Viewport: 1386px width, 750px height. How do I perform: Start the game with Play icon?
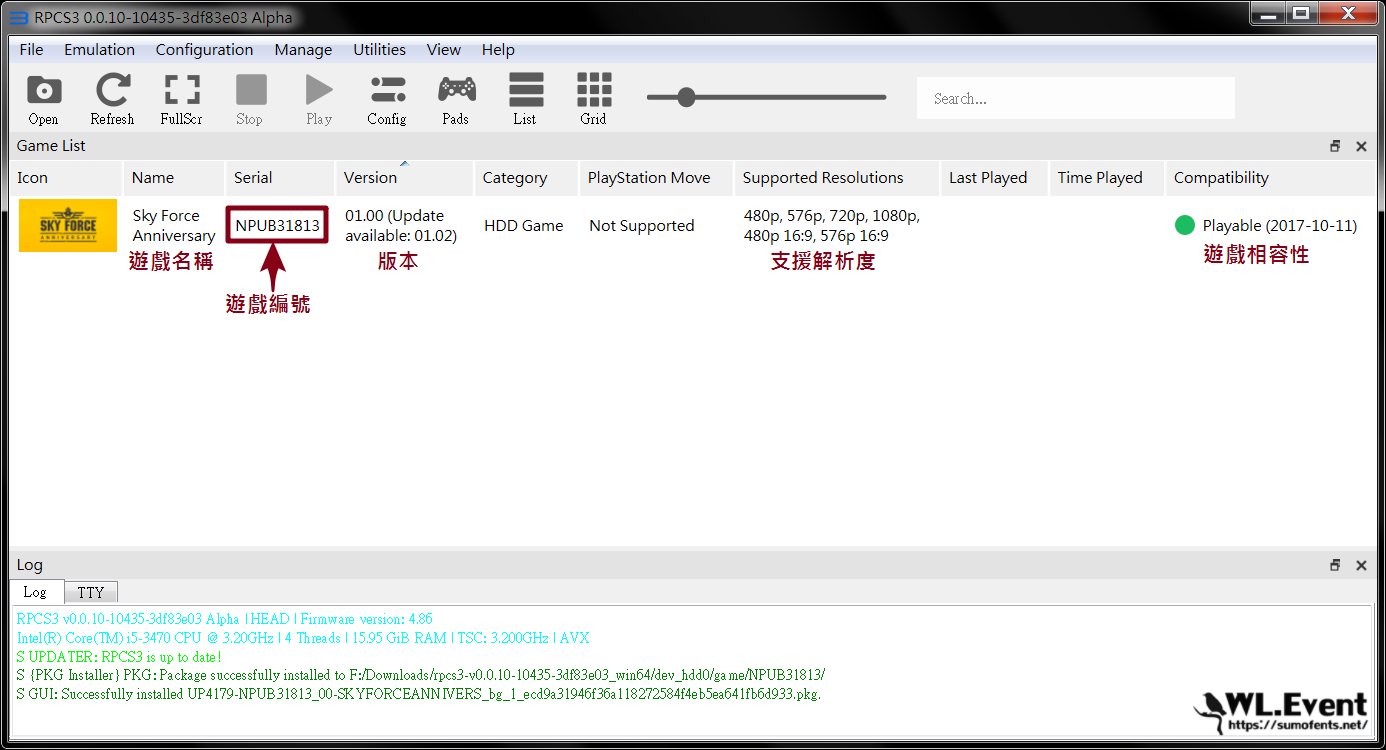(x=319, y=99)
